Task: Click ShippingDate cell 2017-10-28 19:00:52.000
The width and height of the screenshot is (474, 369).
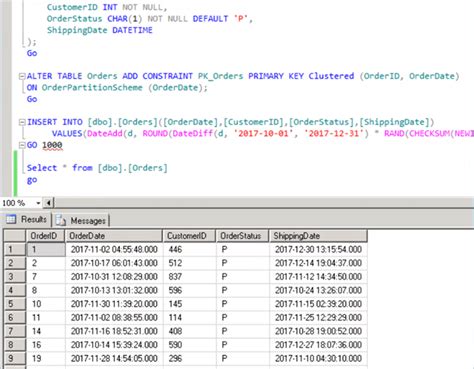Action: coord(318,331)
